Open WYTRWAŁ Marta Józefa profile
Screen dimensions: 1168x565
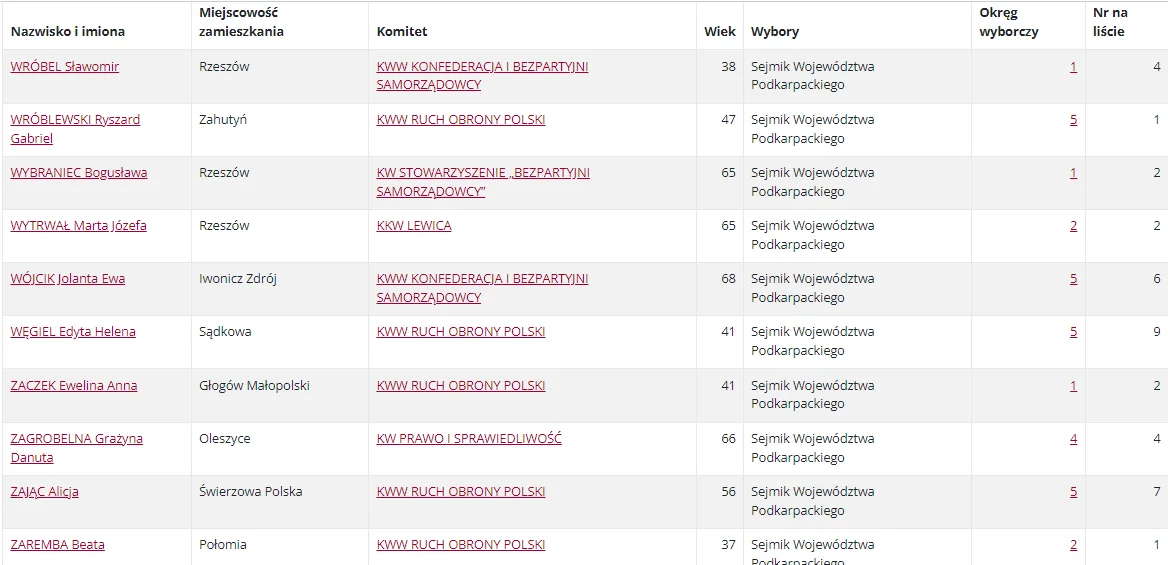pos(78,226)
